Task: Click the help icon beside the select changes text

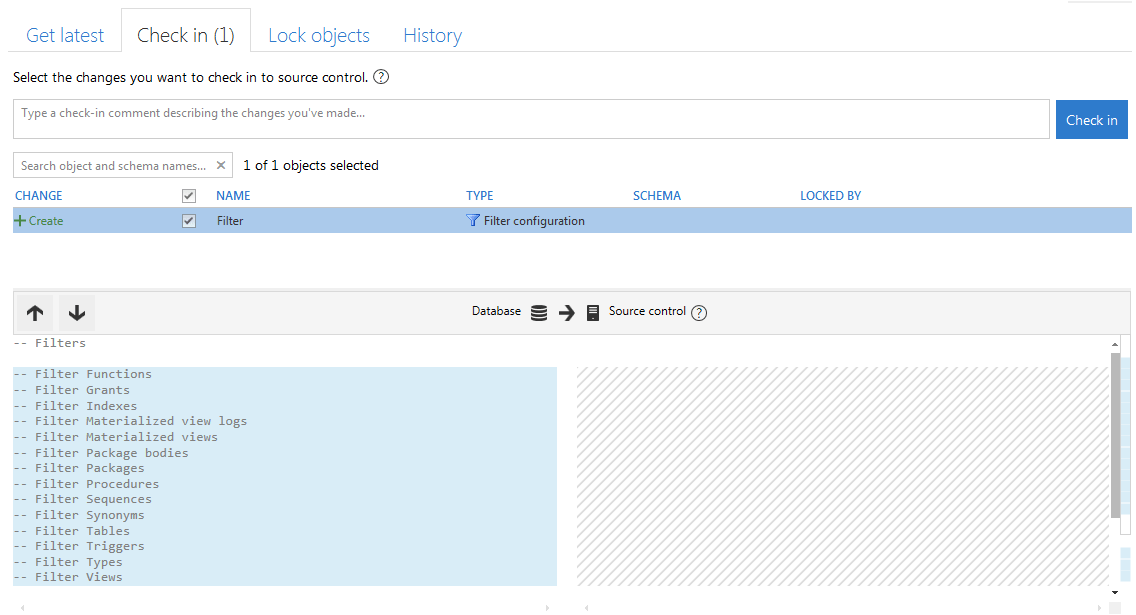Action: 381,77
